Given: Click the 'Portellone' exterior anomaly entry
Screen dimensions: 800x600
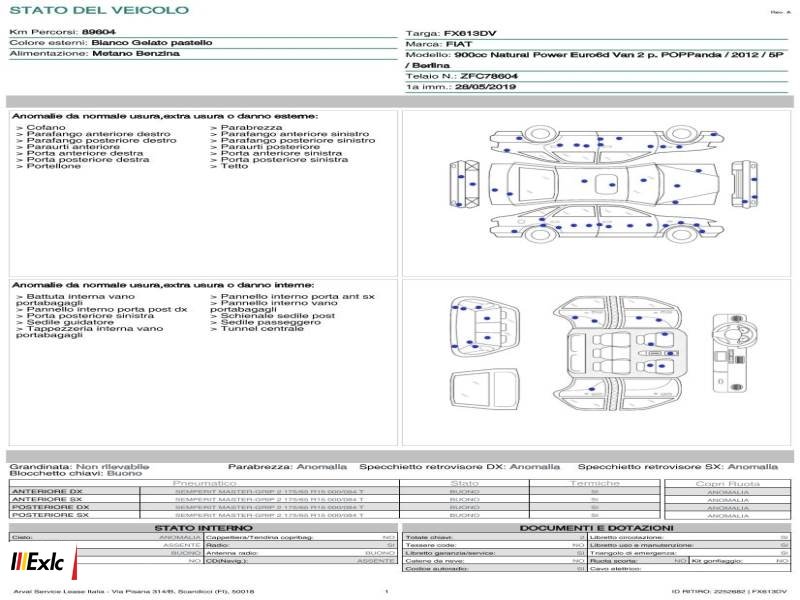Looking at the screenshot, I should click(48, 166).
